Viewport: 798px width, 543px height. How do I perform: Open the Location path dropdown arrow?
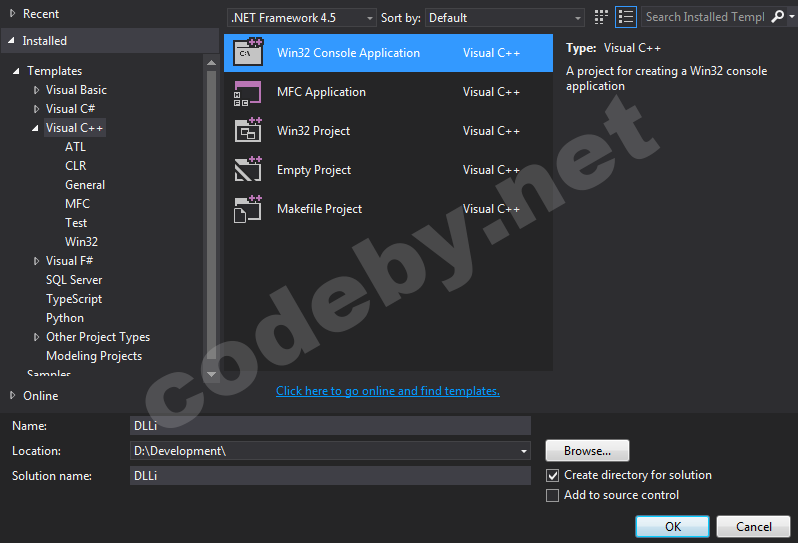(524, 451)
